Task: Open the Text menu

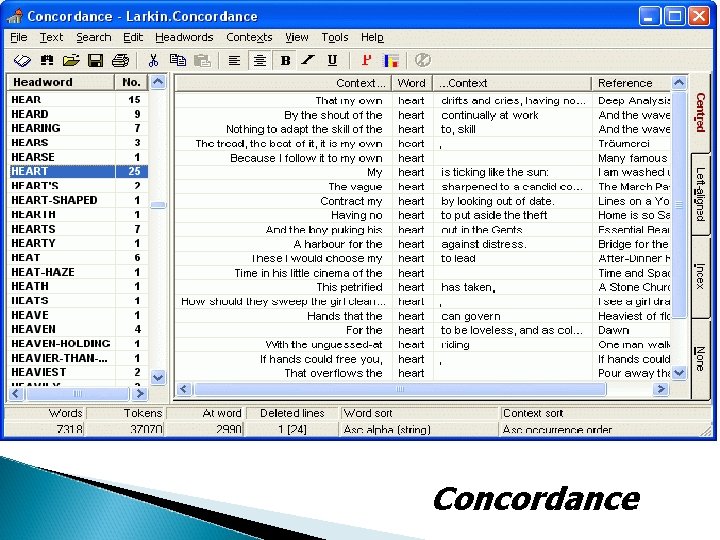Action: pos(51,37)
